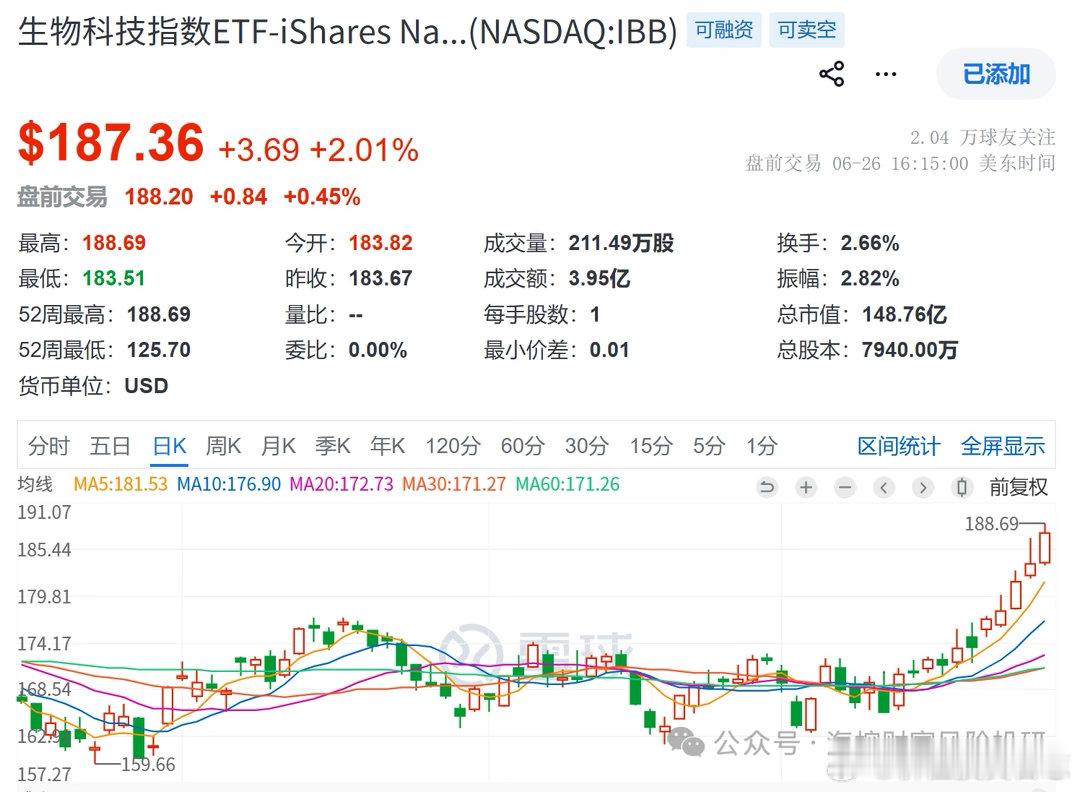Click the 今开 value 183.82
The width and height of the screenshot is (1080, 792).
pyautogui.click(x=380, y=242)
